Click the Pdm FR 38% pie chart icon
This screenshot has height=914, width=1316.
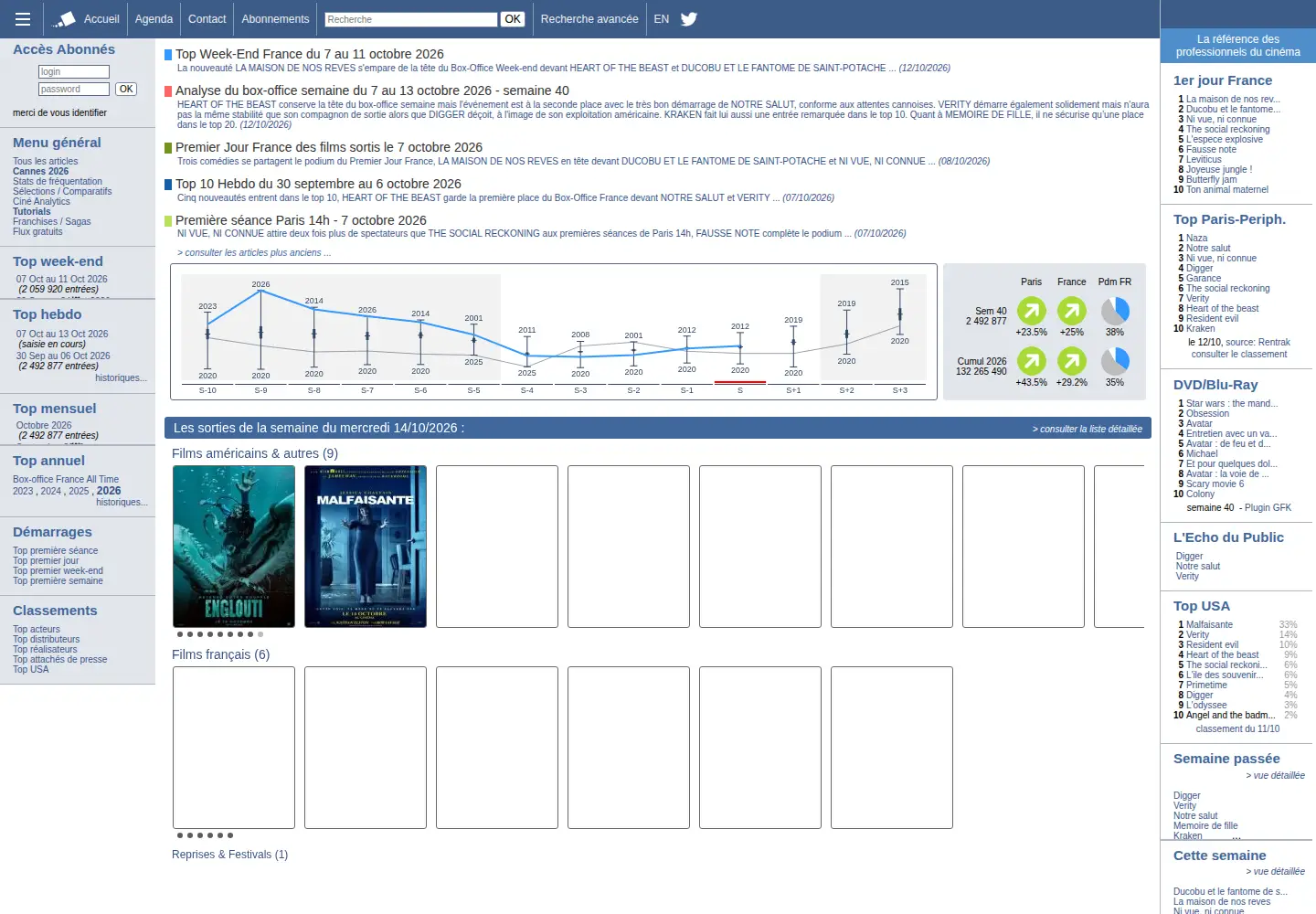coord(1115,311)
